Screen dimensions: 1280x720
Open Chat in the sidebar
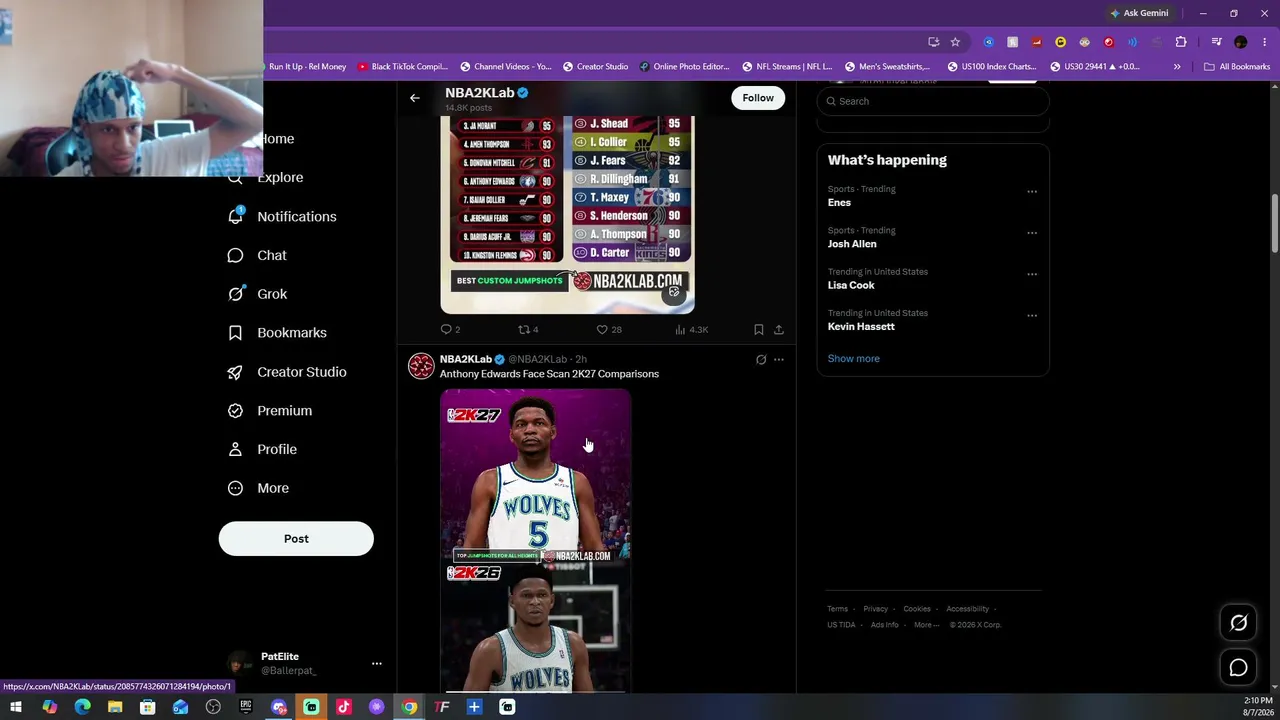click(x=257, y=255)
